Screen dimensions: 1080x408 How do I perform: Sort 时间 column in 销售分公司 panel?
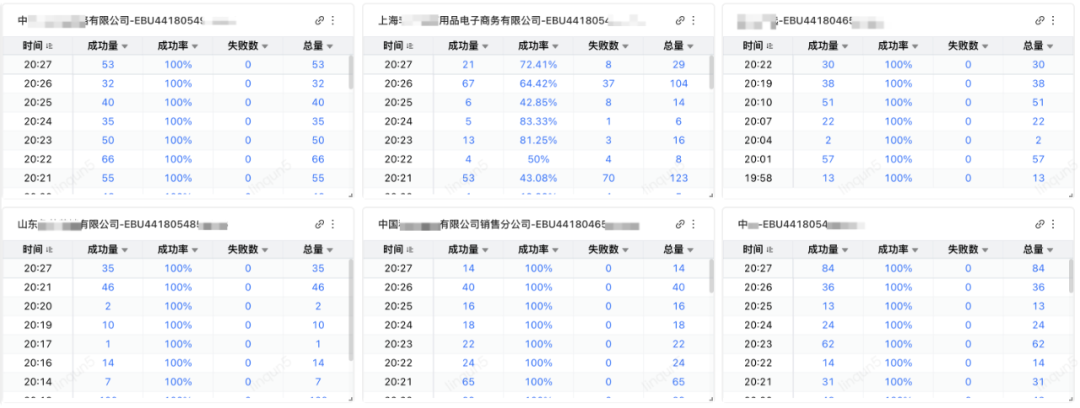click(x=408, y=249)
